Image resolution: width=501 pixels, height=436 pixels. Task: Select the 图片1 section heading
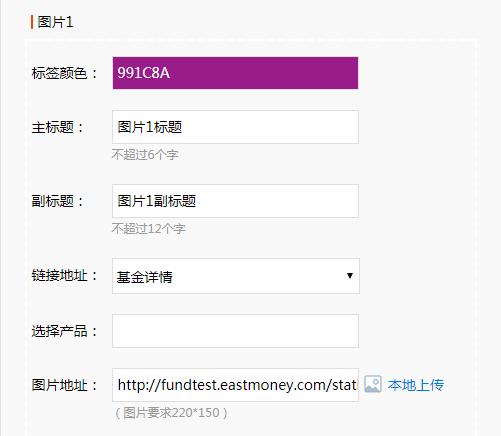click(55, 22)
